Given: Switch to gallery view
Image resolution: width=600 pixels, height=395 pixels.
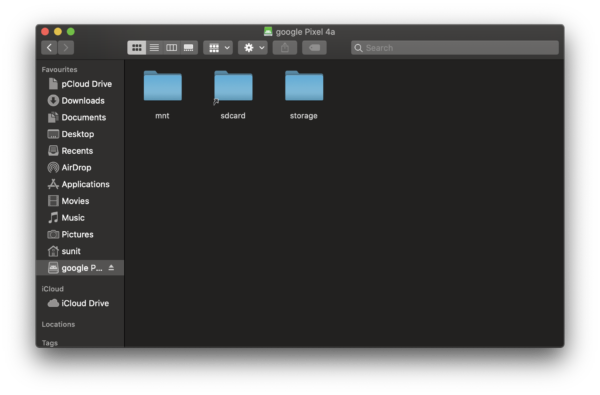Looking at the screenshot, I should [189, 47].
